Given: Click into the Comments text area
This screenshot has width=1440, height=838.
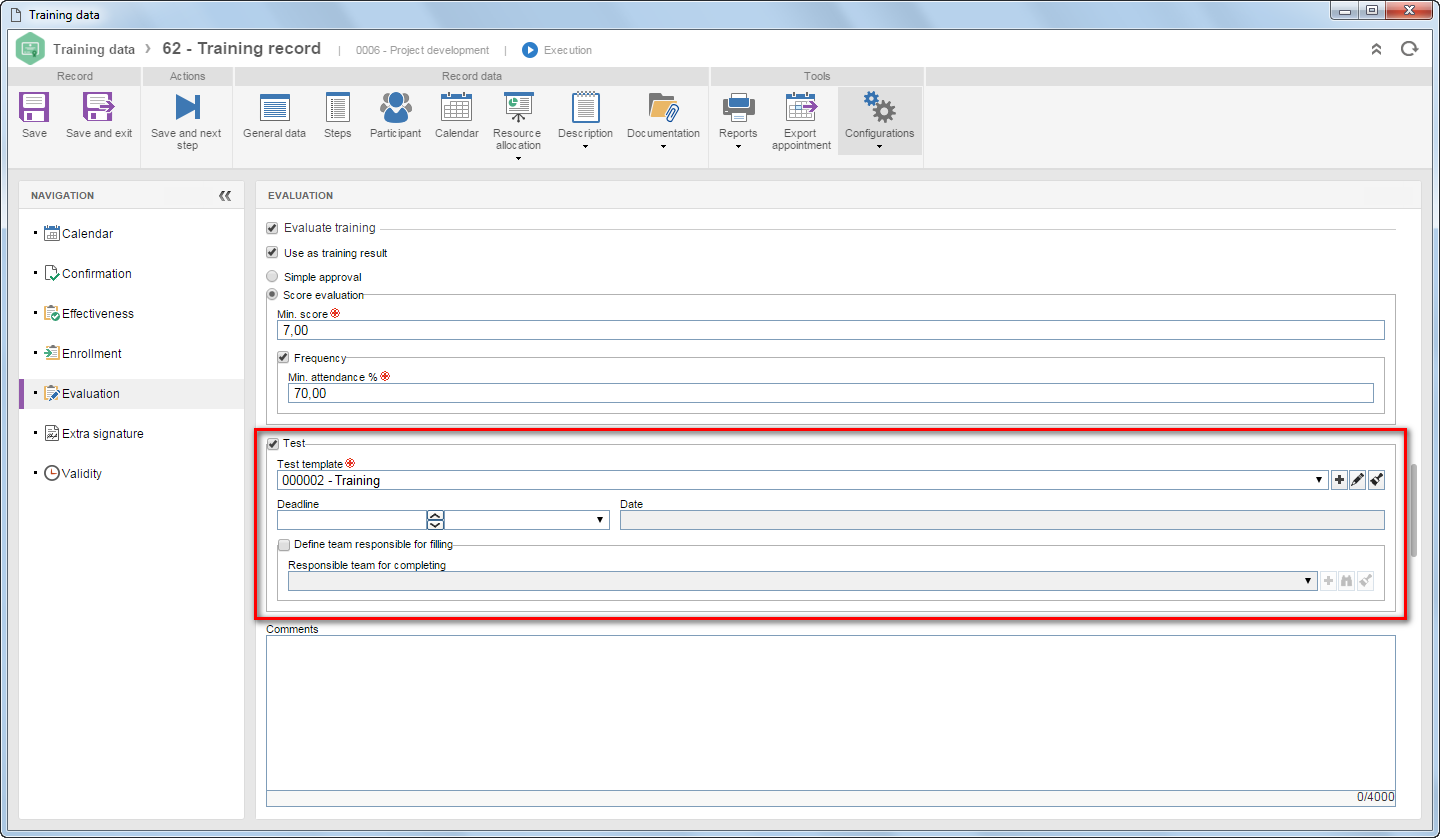Looking at the screenshot, I should pos(830,712).
